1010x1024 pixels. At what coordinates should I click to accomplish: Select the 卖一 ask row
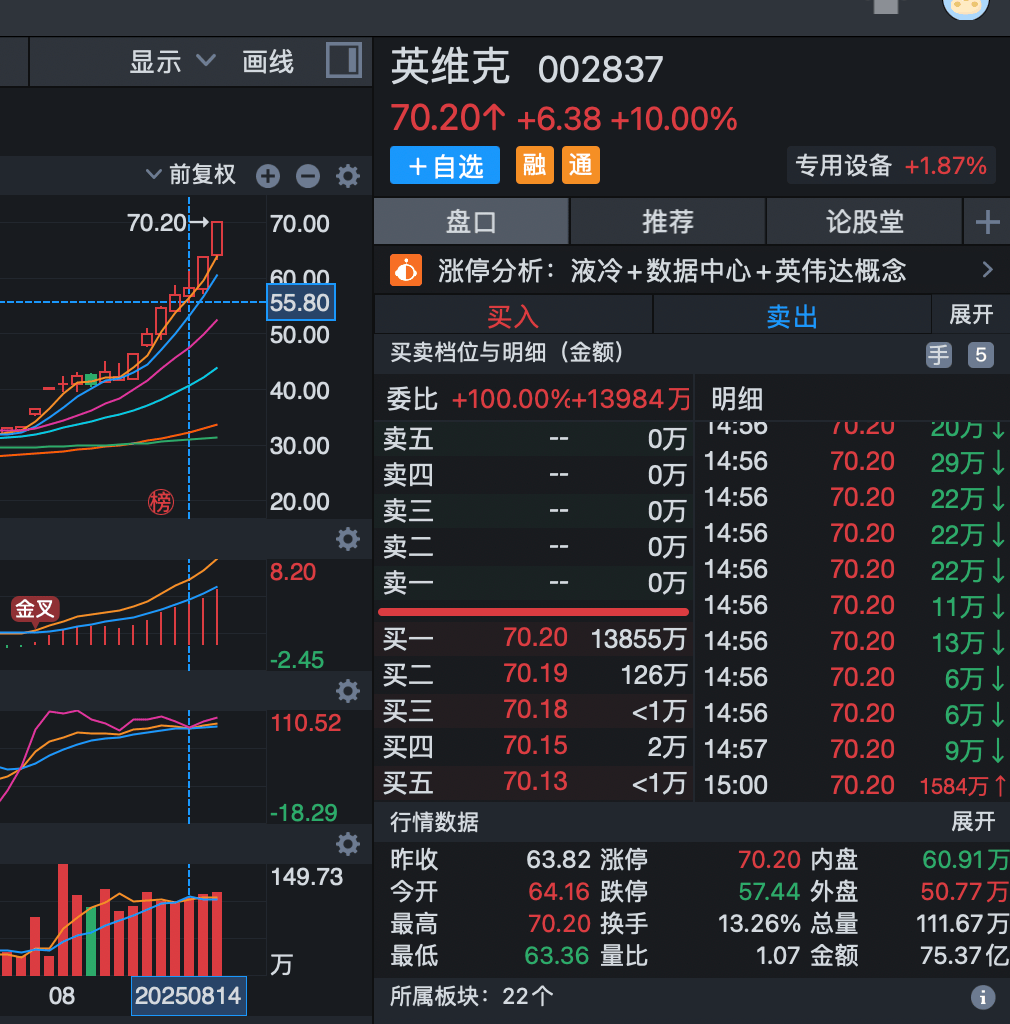(x=534, y=583)
